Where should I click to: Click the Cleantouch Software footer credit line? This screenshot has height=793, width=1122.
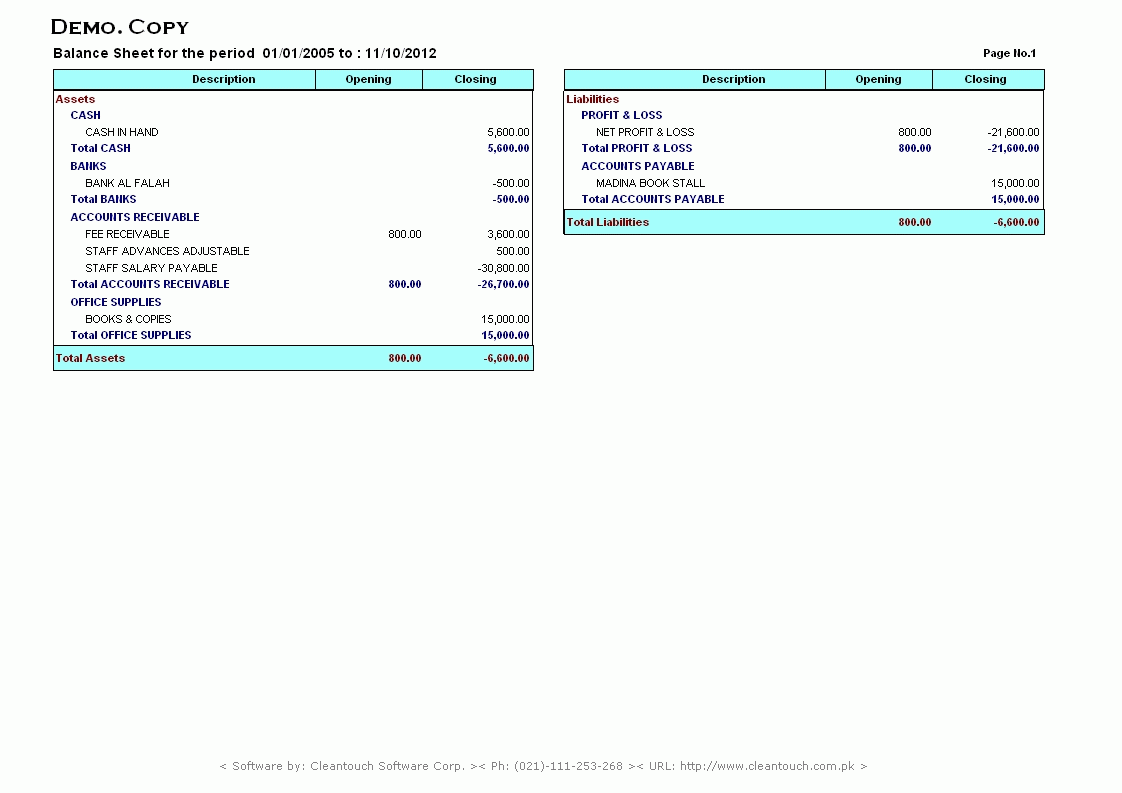pyautogui.click(x=543, y=766)
